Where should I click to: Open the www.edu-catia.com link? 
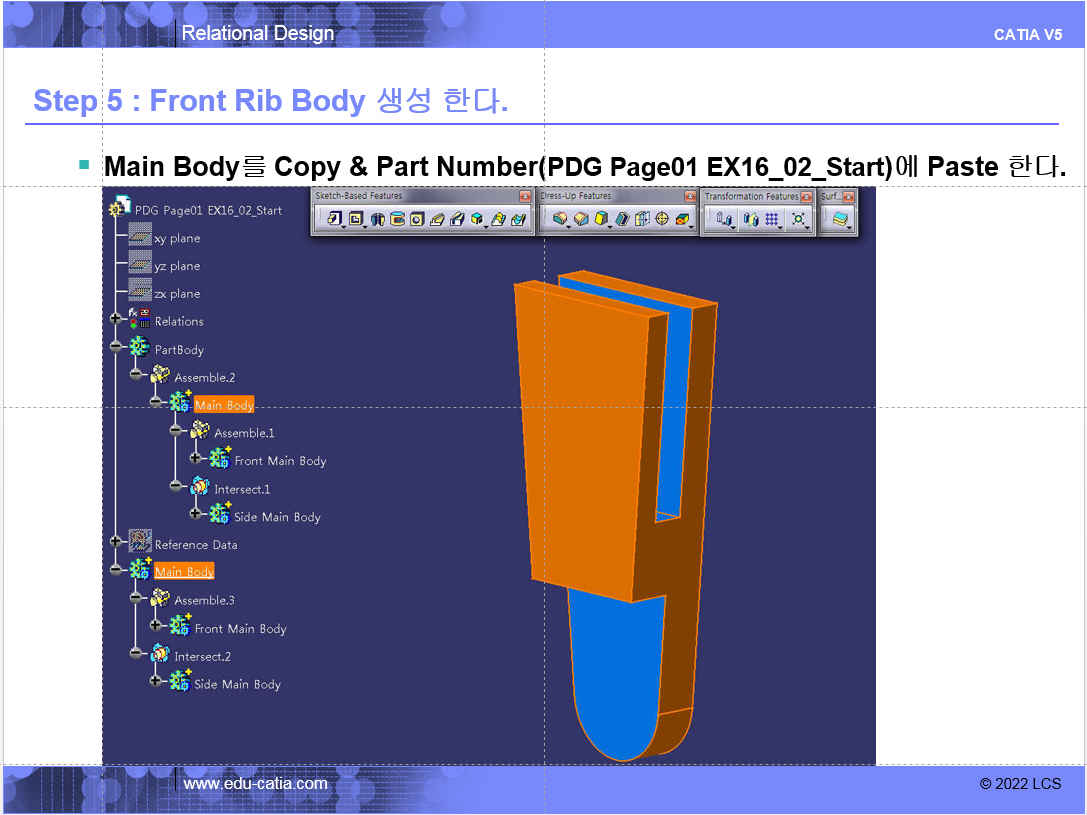[x=255, y=784]
